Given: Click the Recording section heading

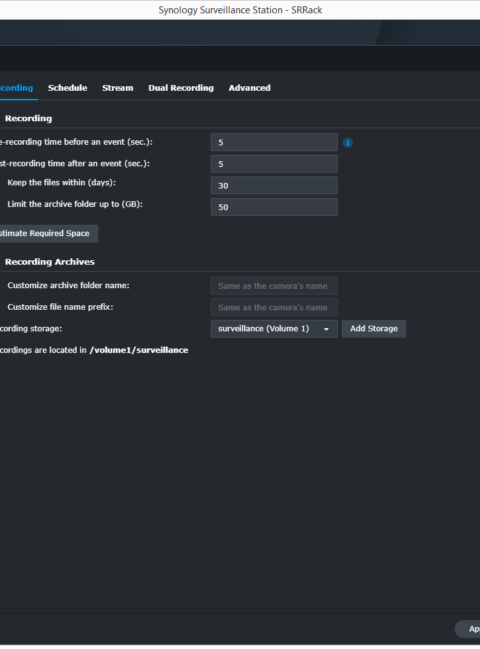Looking at the screenshot, I should pos(29,118).
